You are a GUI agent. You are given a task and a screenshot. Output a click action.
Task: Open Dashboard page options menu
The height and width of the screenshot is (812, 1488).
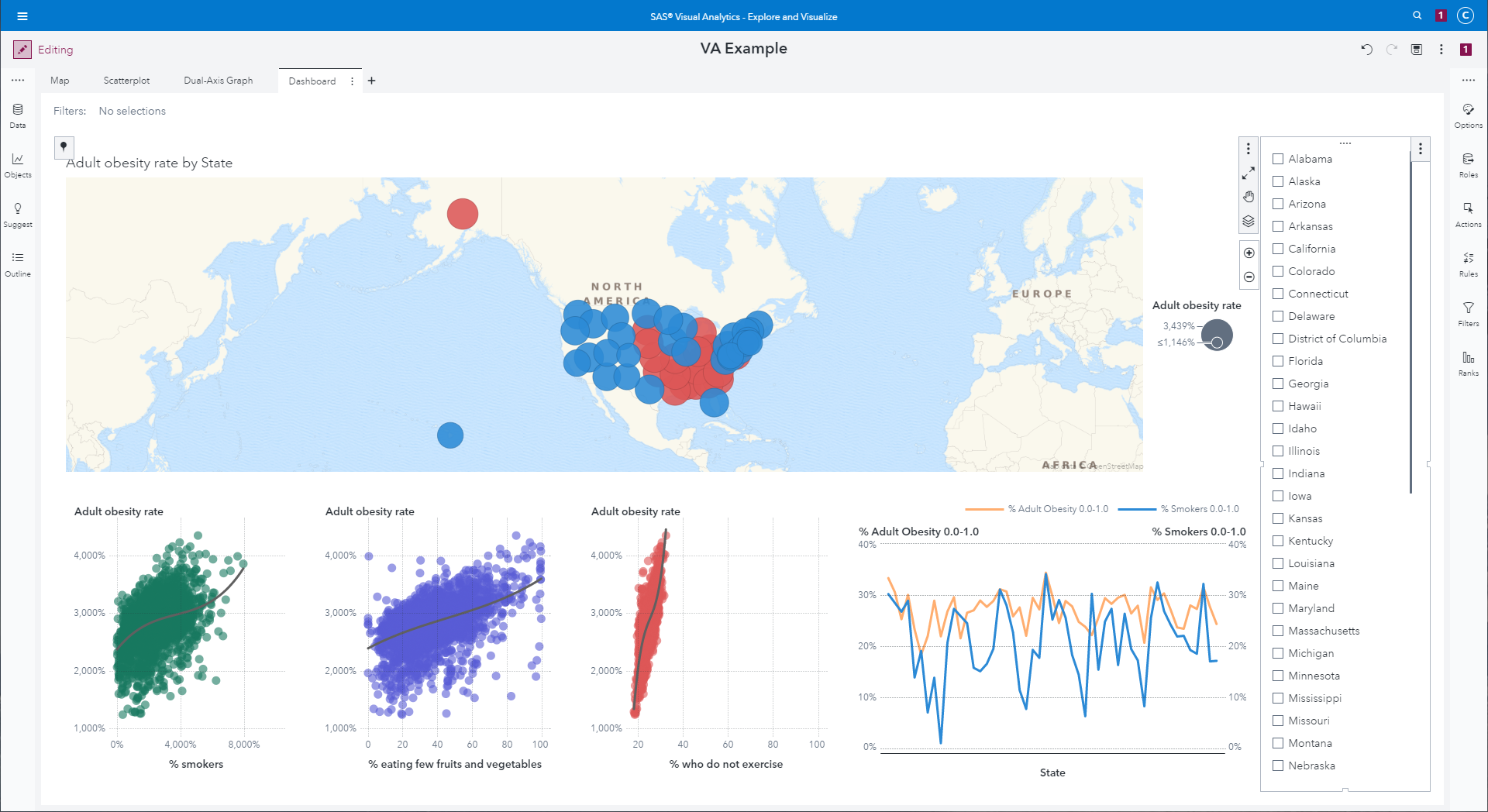click(x=352, y=81)
